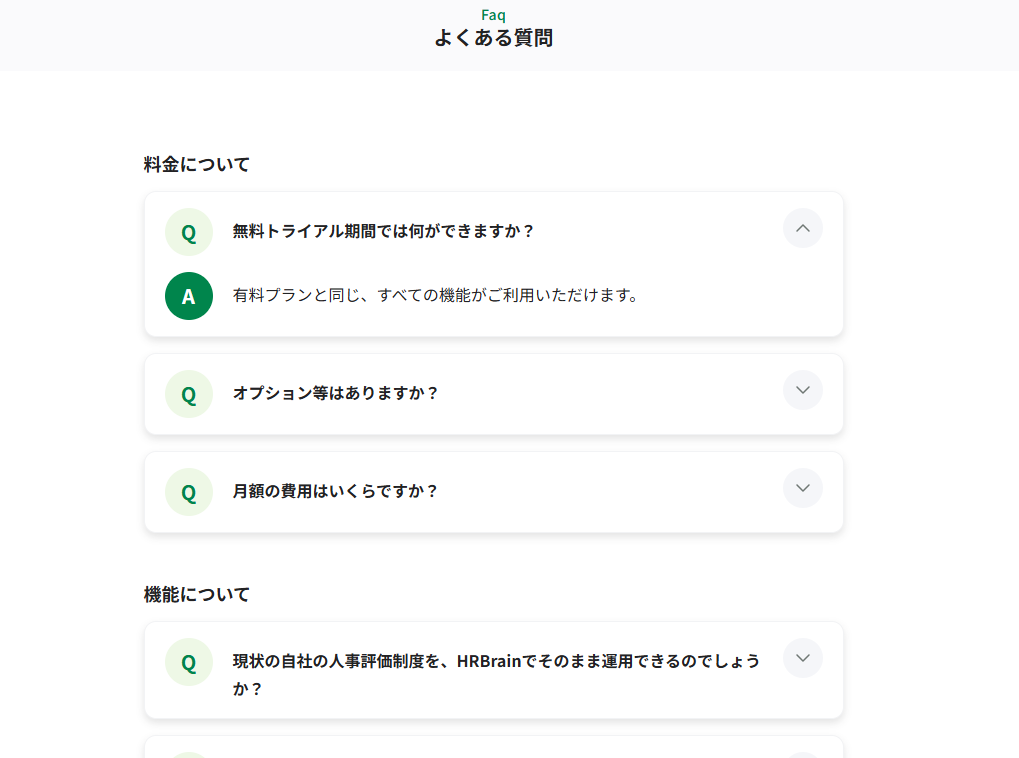
Task: Open question オプション等はありますか？
Action: point(335,393)
